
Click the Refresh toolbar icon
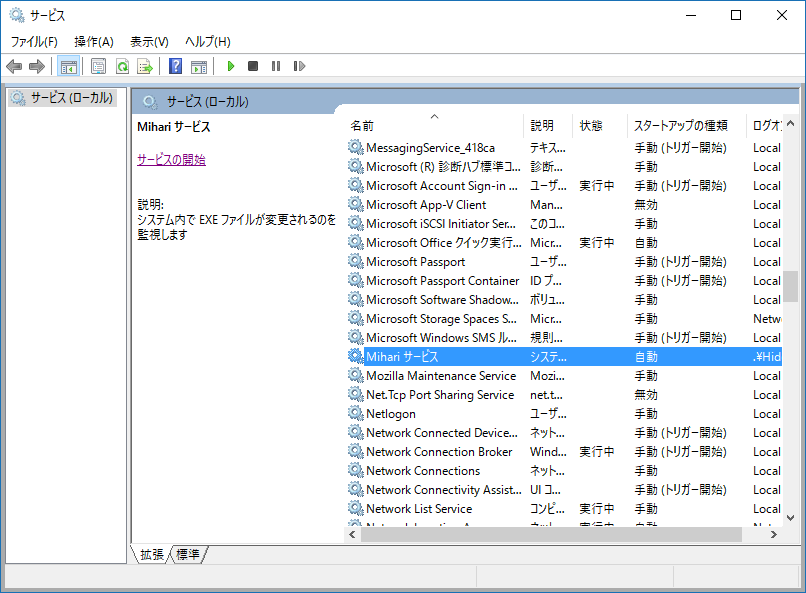[x=122, y=66]
